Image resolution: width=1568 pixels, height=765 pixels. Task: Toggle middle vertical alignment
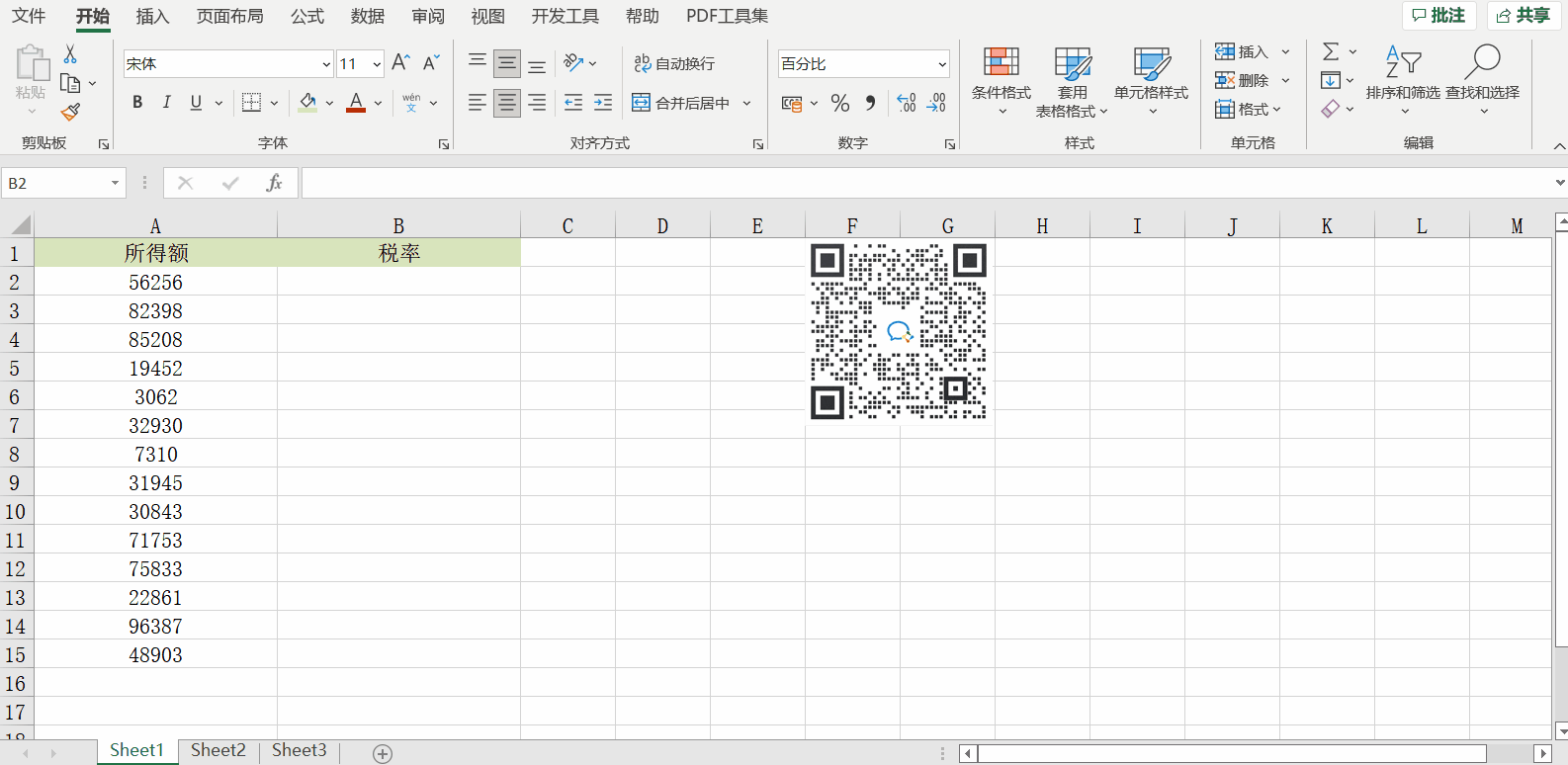pyautogui.click(x=507, y=63)
